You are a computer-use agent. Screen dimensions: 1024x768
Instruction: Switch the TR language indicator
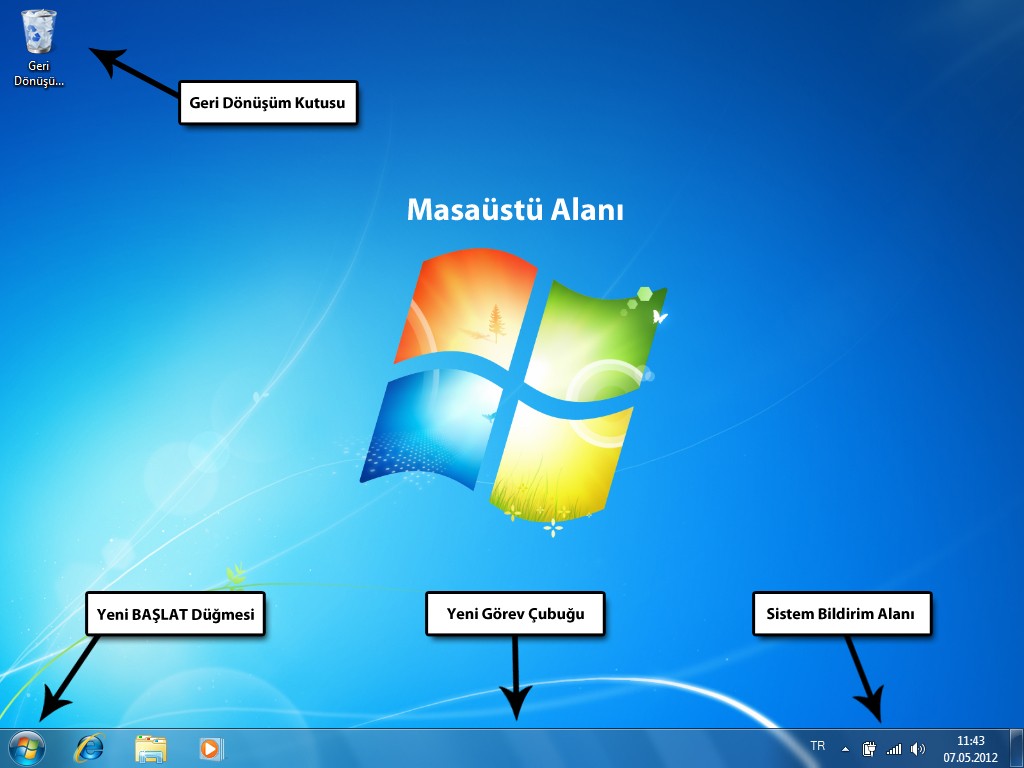(818, 746)
